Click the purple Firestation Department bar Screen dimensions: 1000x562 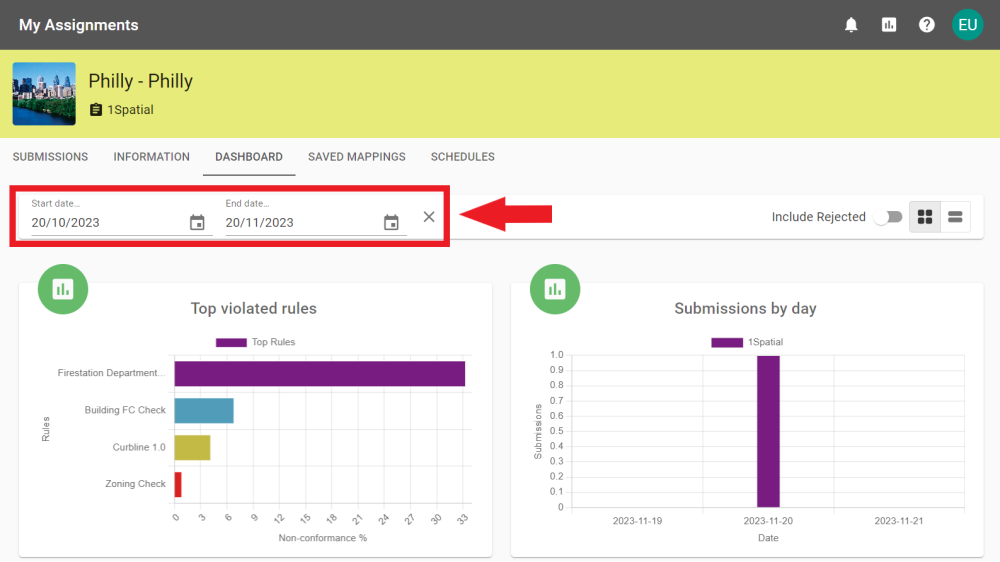[320, 374]
